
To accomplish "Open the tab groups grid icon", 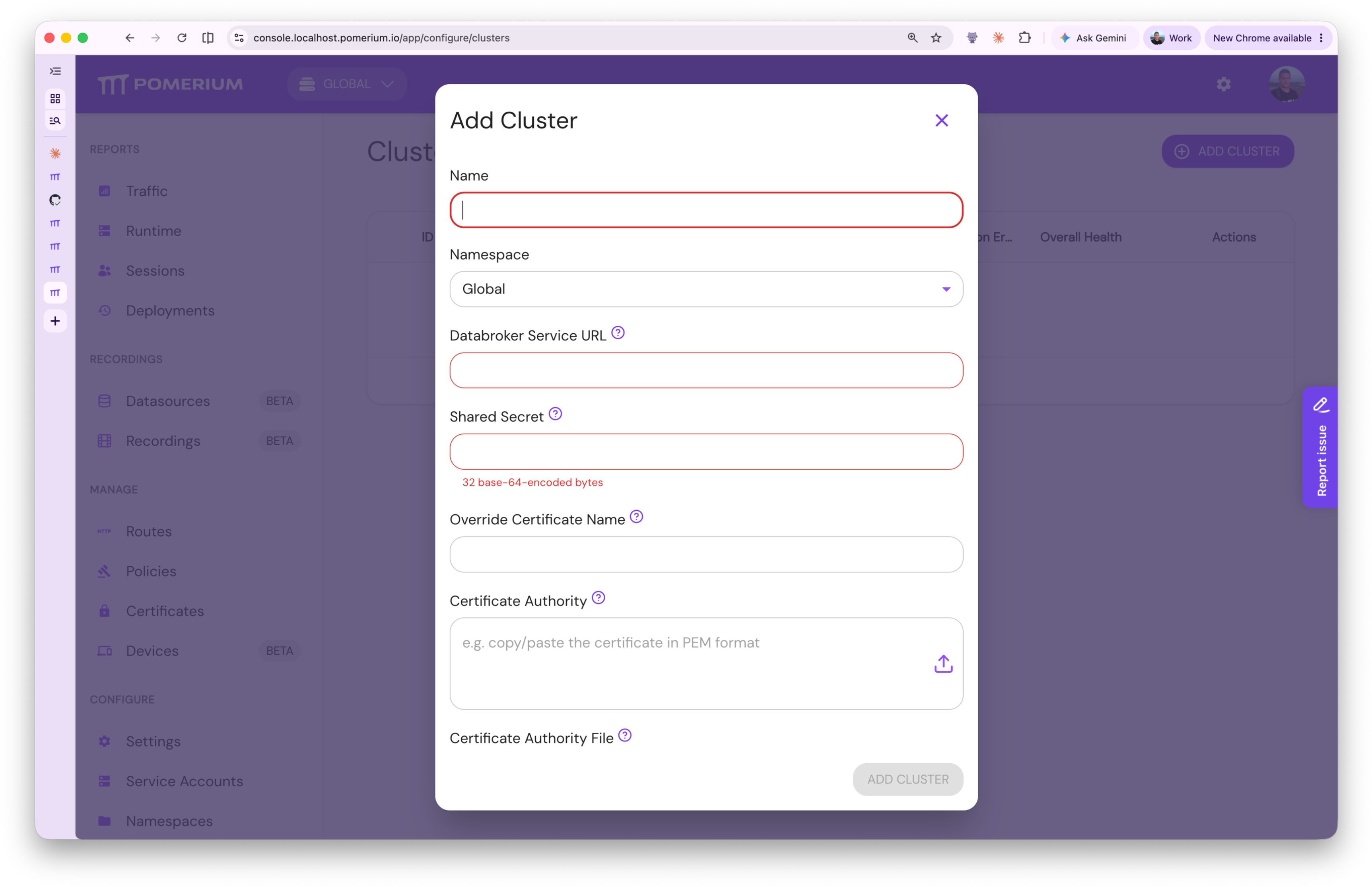I will click(x=55, y=99).
